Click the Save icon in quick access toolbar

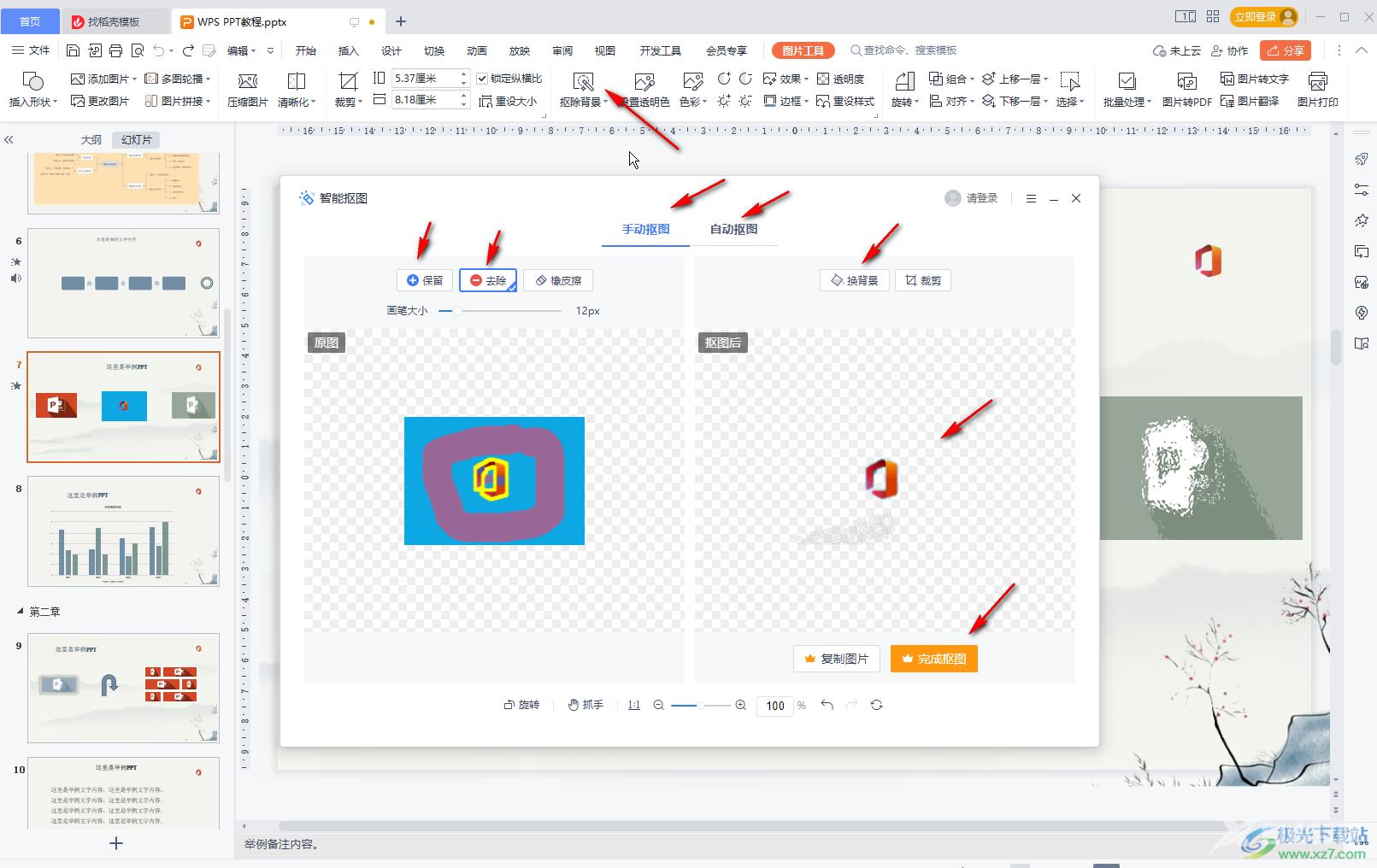(73, 50)
